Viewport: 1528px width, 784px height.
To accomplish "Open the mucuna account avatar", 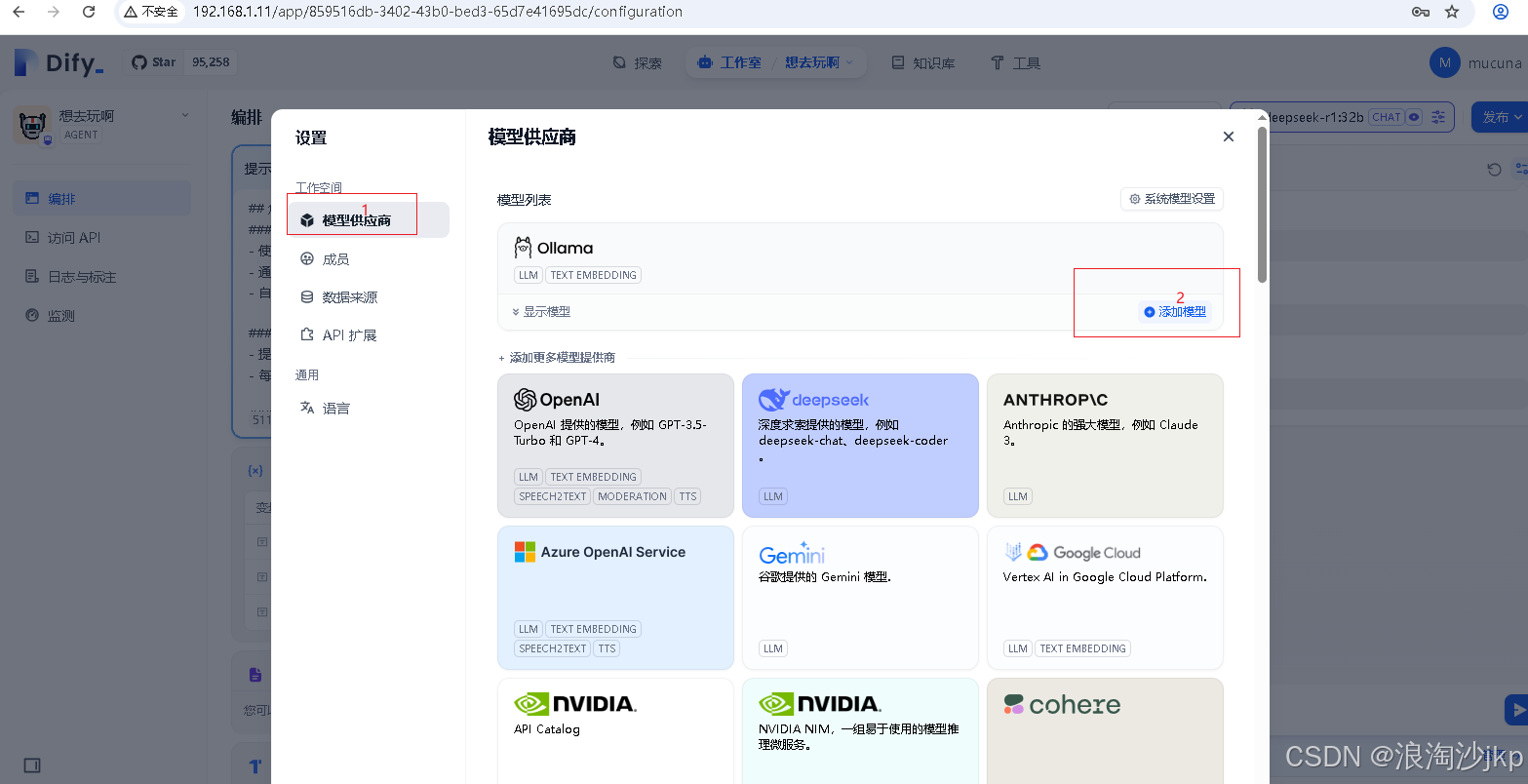I will (1444, 62).
